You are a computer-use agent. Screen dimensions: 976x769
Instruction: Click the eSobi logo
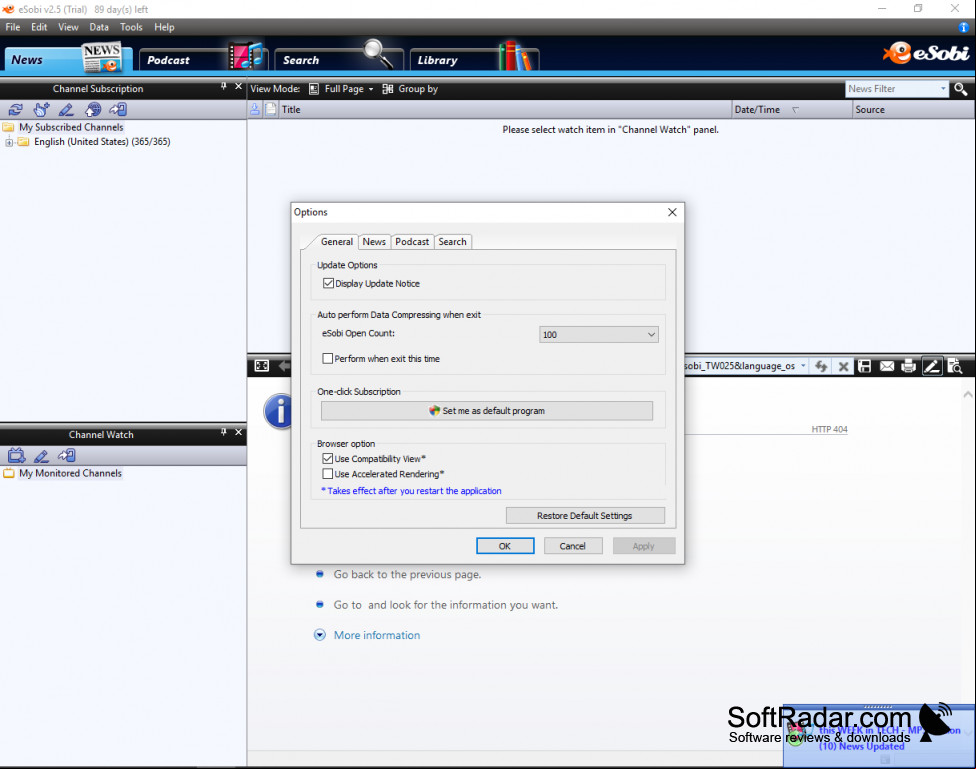point(926,54)
